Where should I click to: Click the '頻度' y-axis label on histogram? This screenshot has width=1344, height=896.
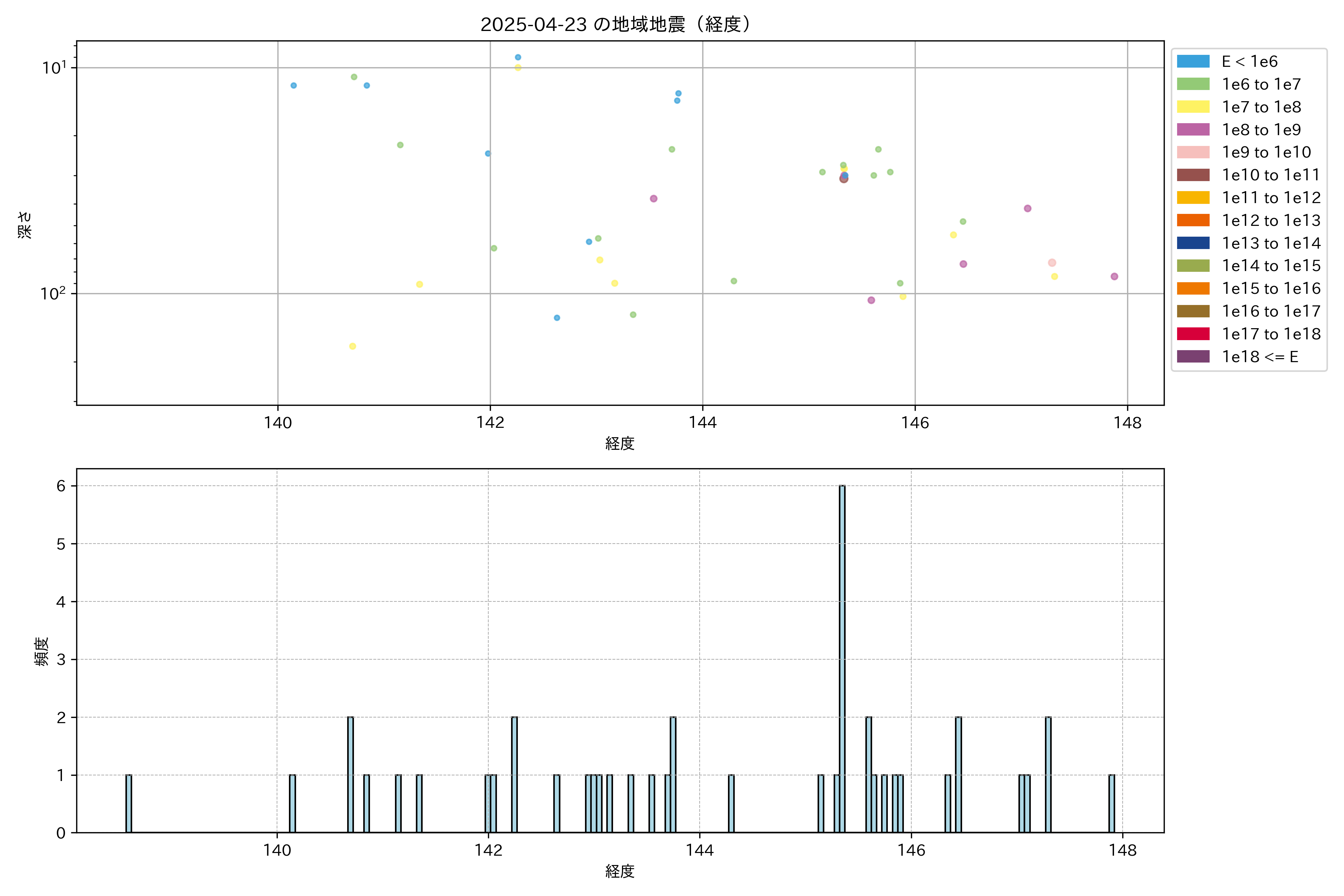(x=41, y=651)
